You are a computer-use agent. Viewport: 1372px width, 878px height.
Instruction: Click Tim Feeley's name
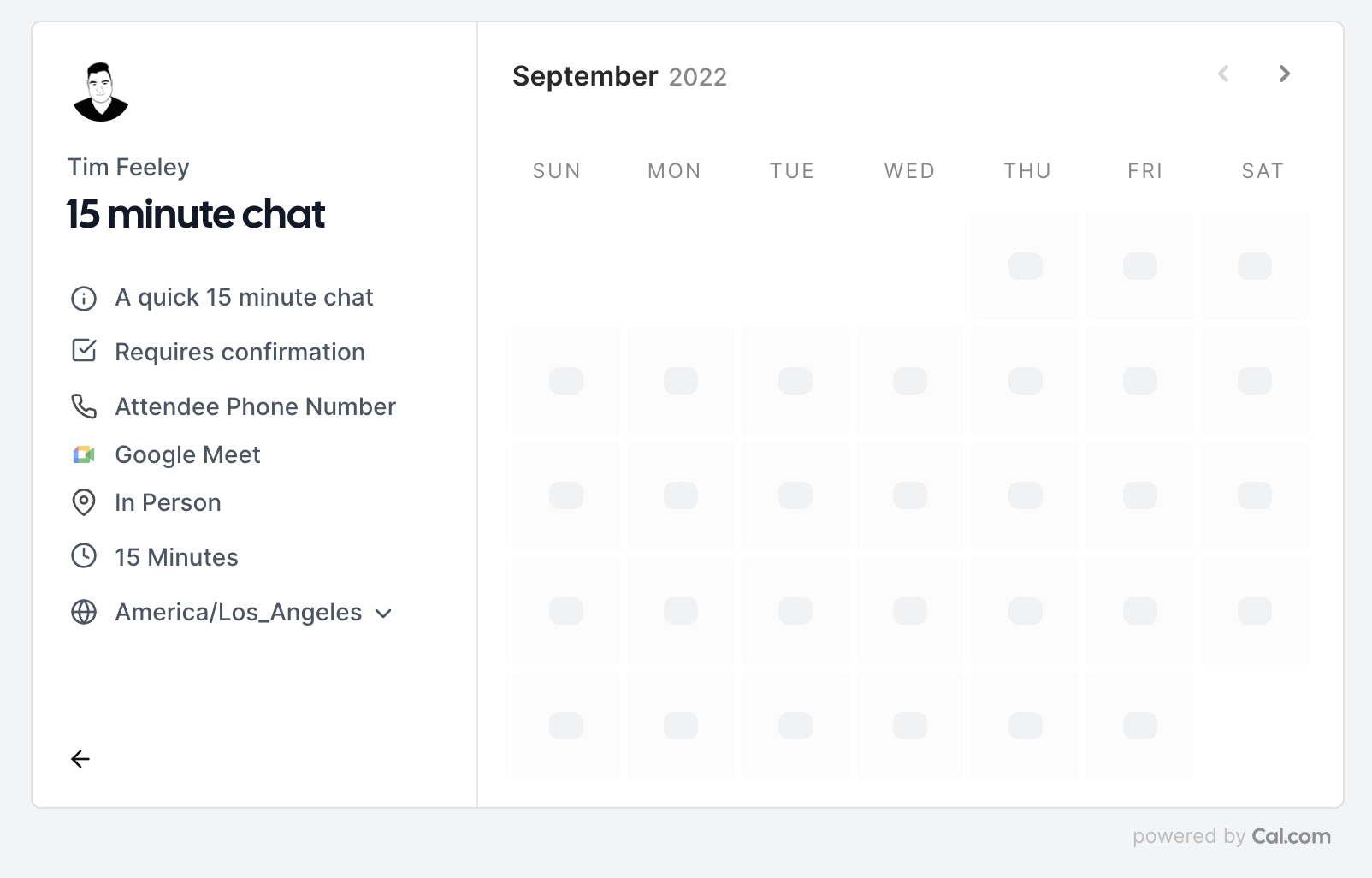(x=128, y=167)
